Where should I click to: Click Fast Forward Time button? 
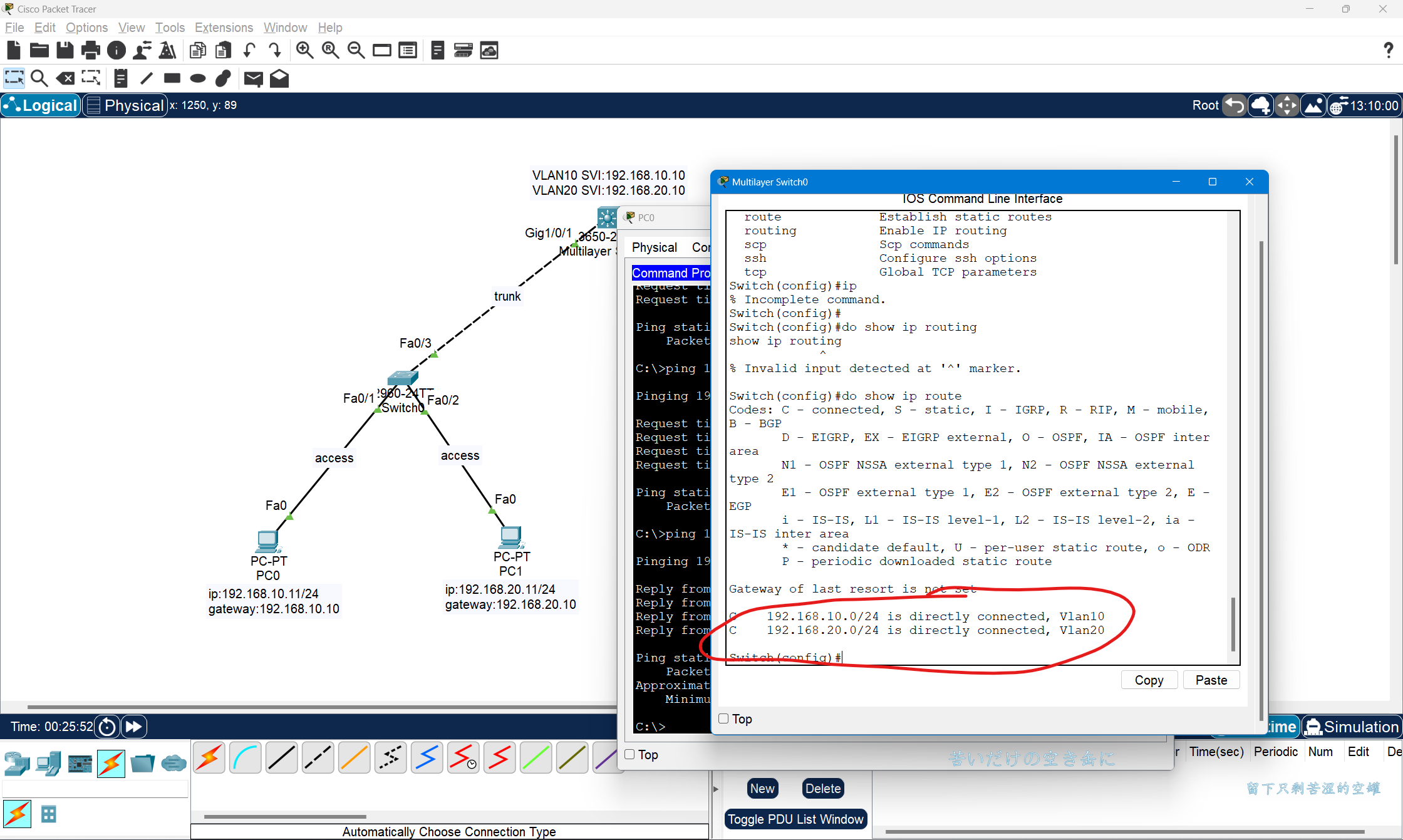(x=133, y=727)
